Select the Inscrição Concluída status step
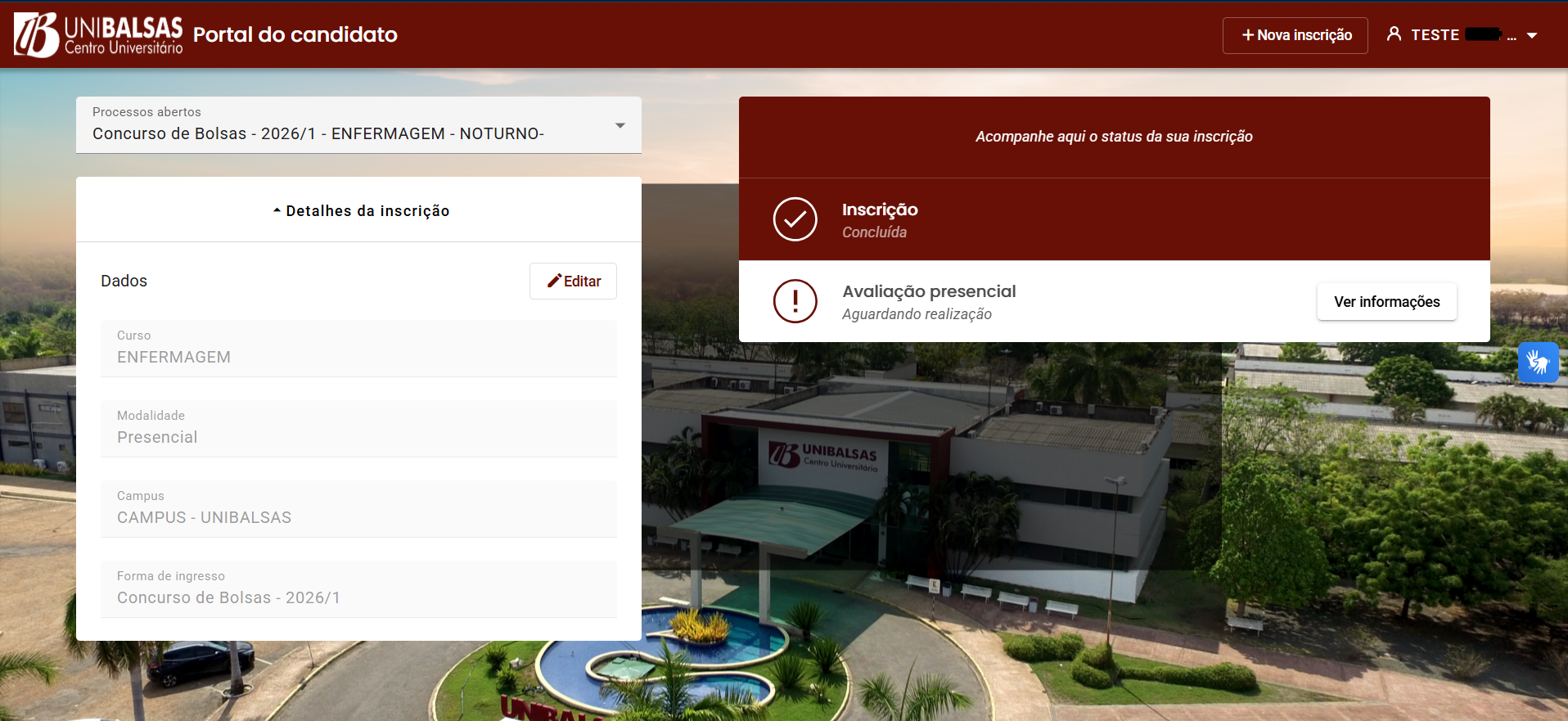Screen dimensions: 1568x721 click(x=880, y=219)
